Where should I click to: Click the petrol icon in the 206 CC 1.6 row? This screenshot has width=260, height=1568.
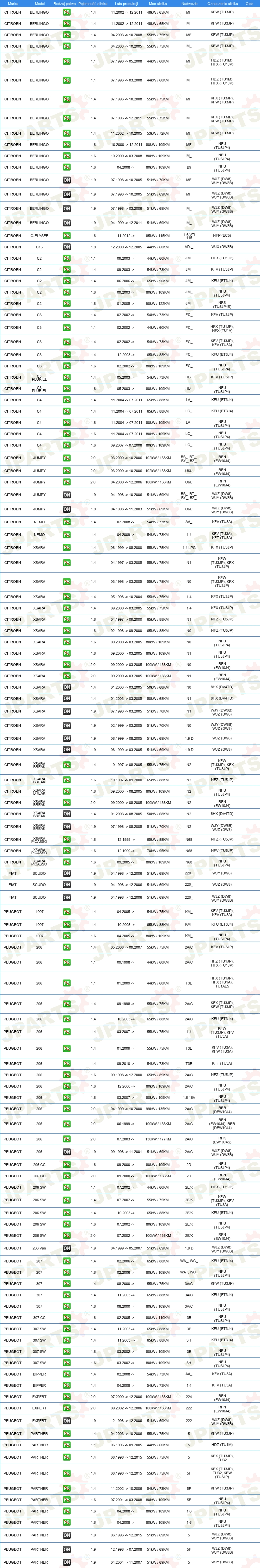click(66, 1164)
